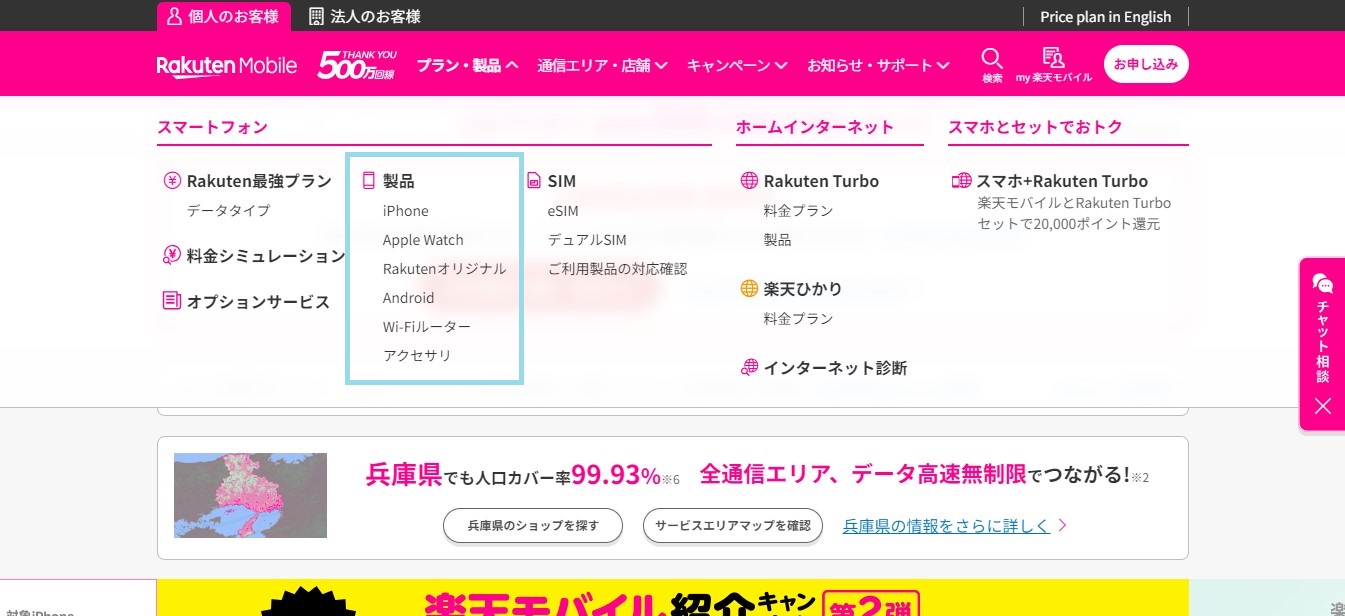Select Apple Watch in products list
The height and width of the screenshot is (616, 1345).
coord(423,240)
